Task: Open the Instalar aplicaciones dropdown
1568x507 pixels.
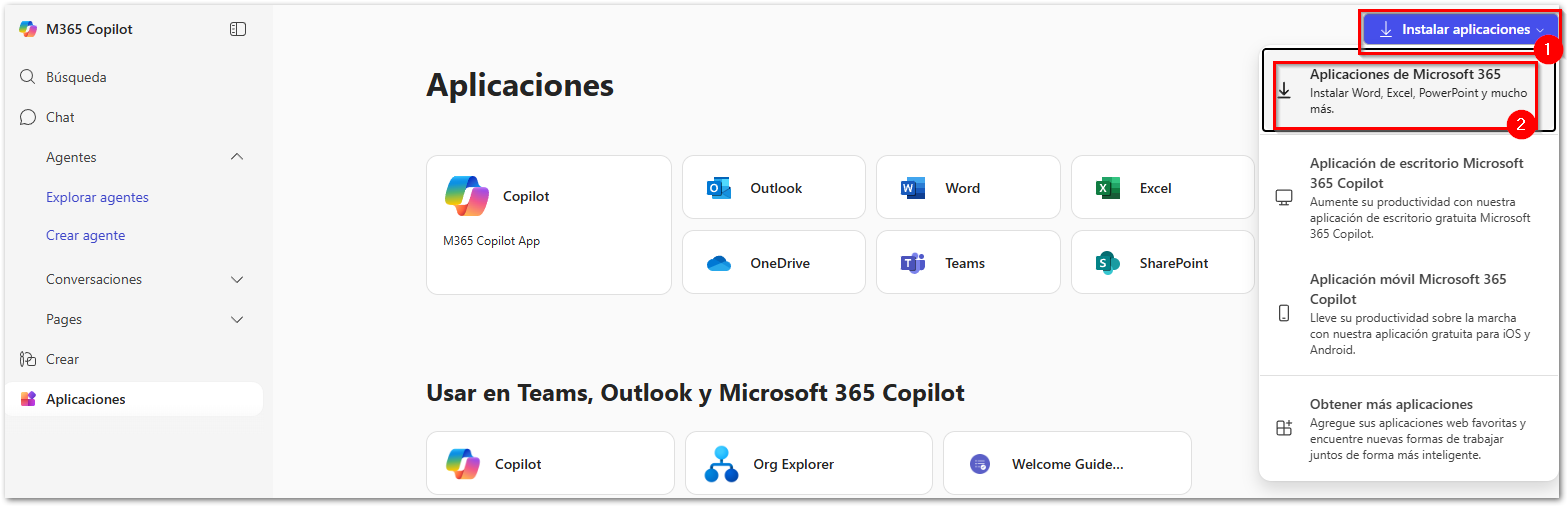Action: click(1461, 29)
